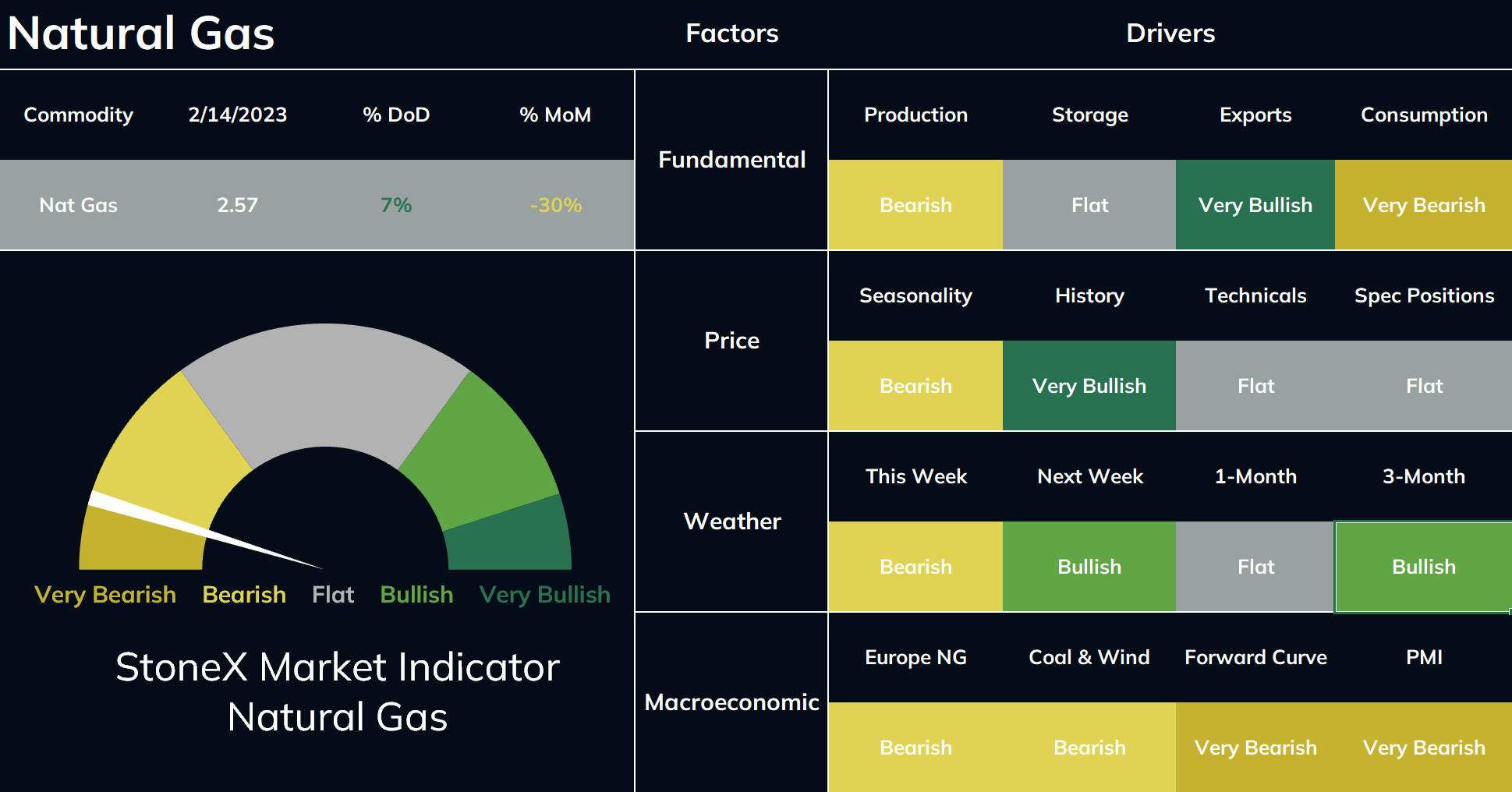1512x792 pixels.
Task: Click the Production Bearish cell
Action: (915, 205)
